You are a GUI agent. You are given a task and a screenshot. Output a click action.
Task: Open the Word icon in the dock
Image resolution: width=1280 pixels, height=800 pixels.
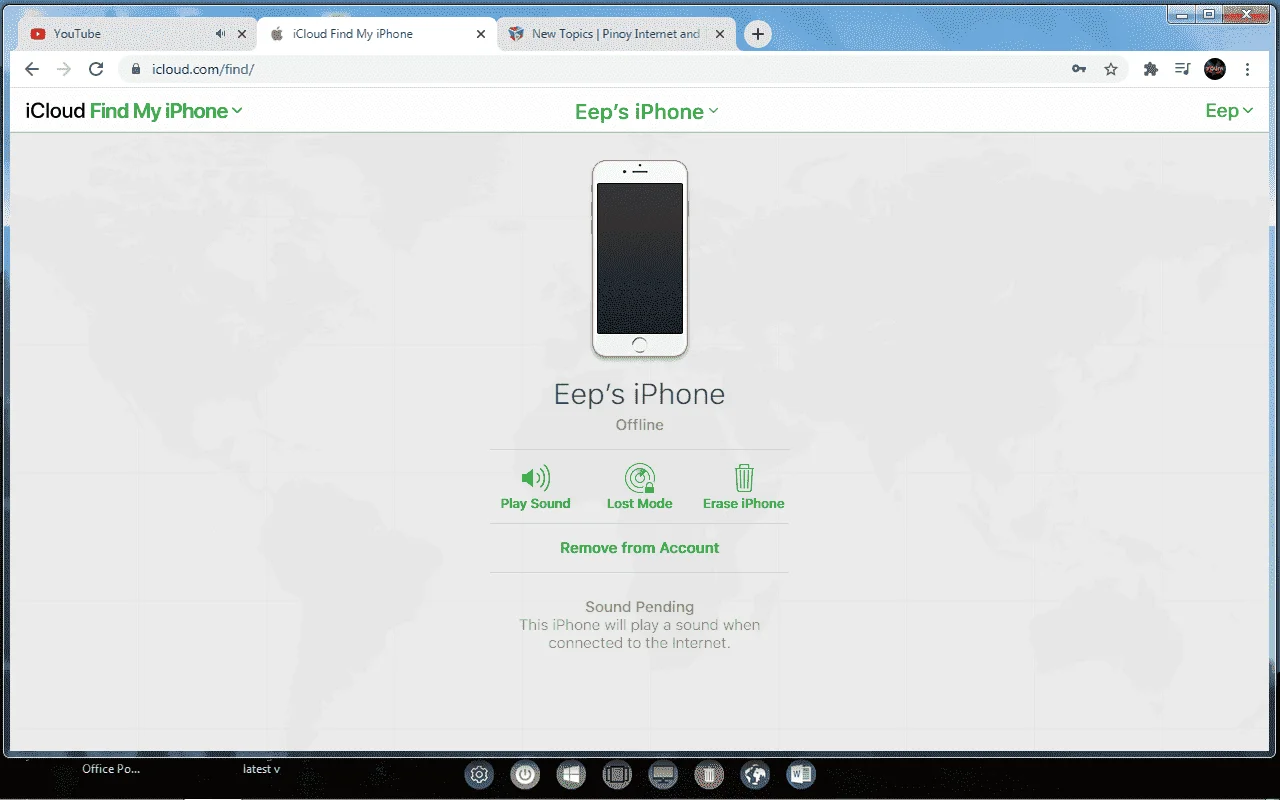click(x=801, y=775)
